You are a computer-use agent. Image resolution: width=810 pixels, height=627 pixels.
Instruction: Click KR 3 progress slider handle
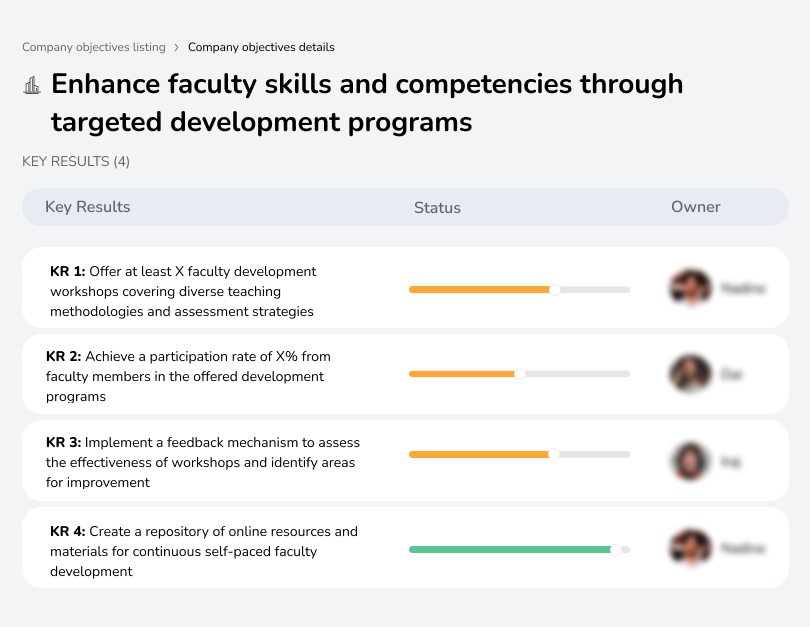tap(554, 454)
